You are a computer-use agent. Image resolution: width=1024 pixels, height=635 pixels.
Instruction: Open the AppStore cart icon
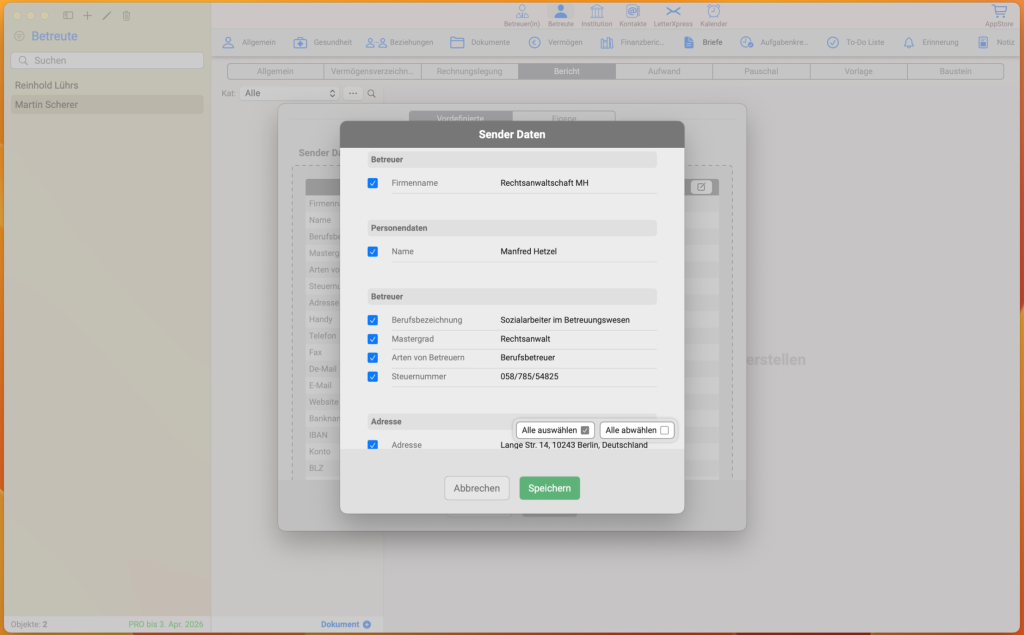(x=998, y=13)
